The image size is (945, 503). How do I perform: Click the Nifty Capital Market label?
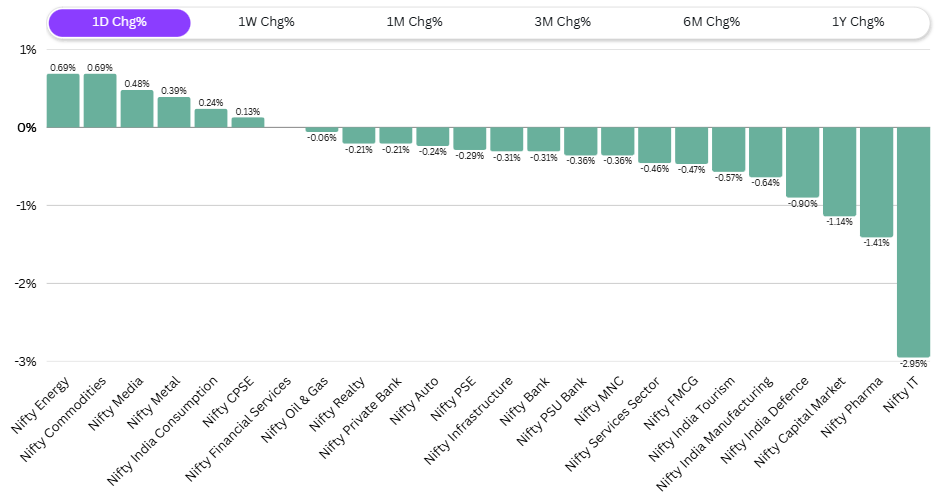click(800, 422)
